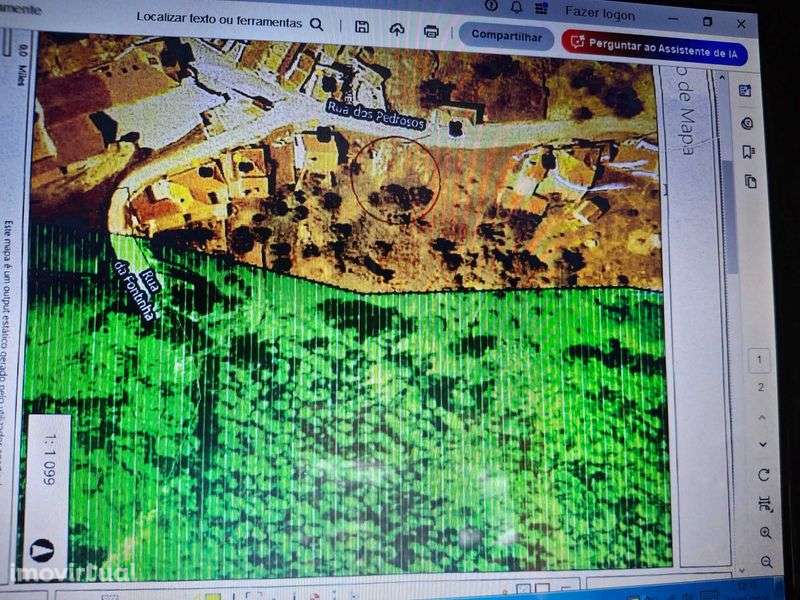The width and height of the screenshot is (800, 600).
Task: Open the top icon in the right sidebar
Action: click(x=745, y=91)
